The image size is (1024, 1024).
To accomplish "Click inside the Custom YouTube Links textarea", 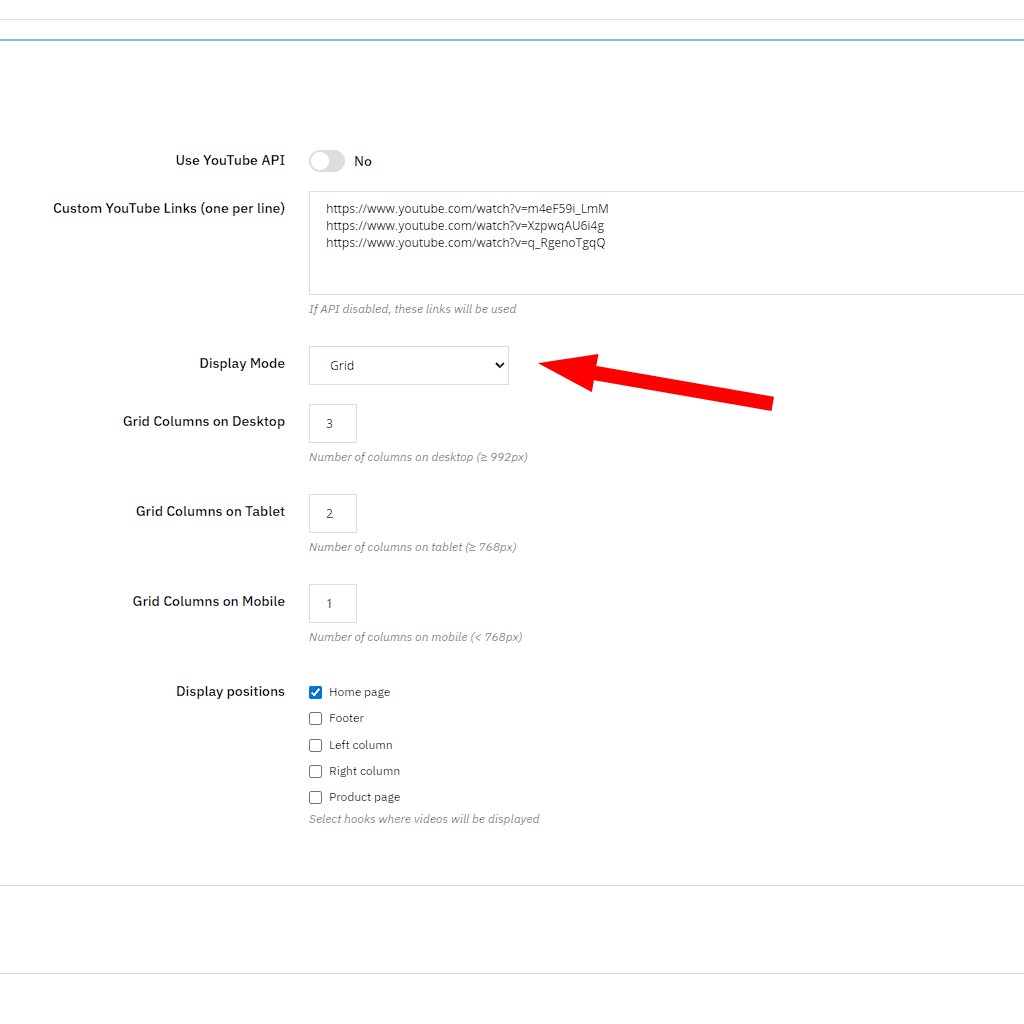I will coord(666,243).
